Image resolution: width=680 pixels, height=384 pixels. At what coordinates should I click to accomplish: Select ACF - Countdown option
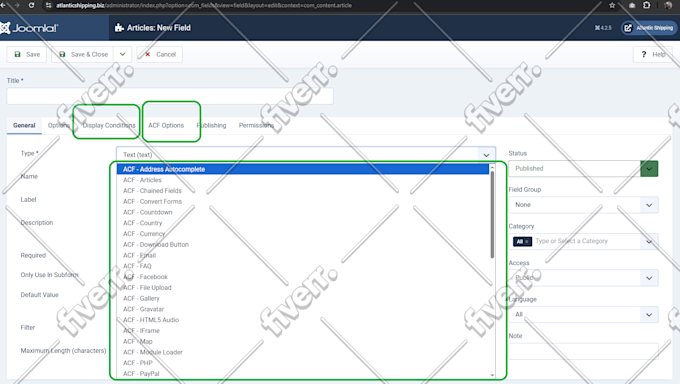tap(303, 212)
